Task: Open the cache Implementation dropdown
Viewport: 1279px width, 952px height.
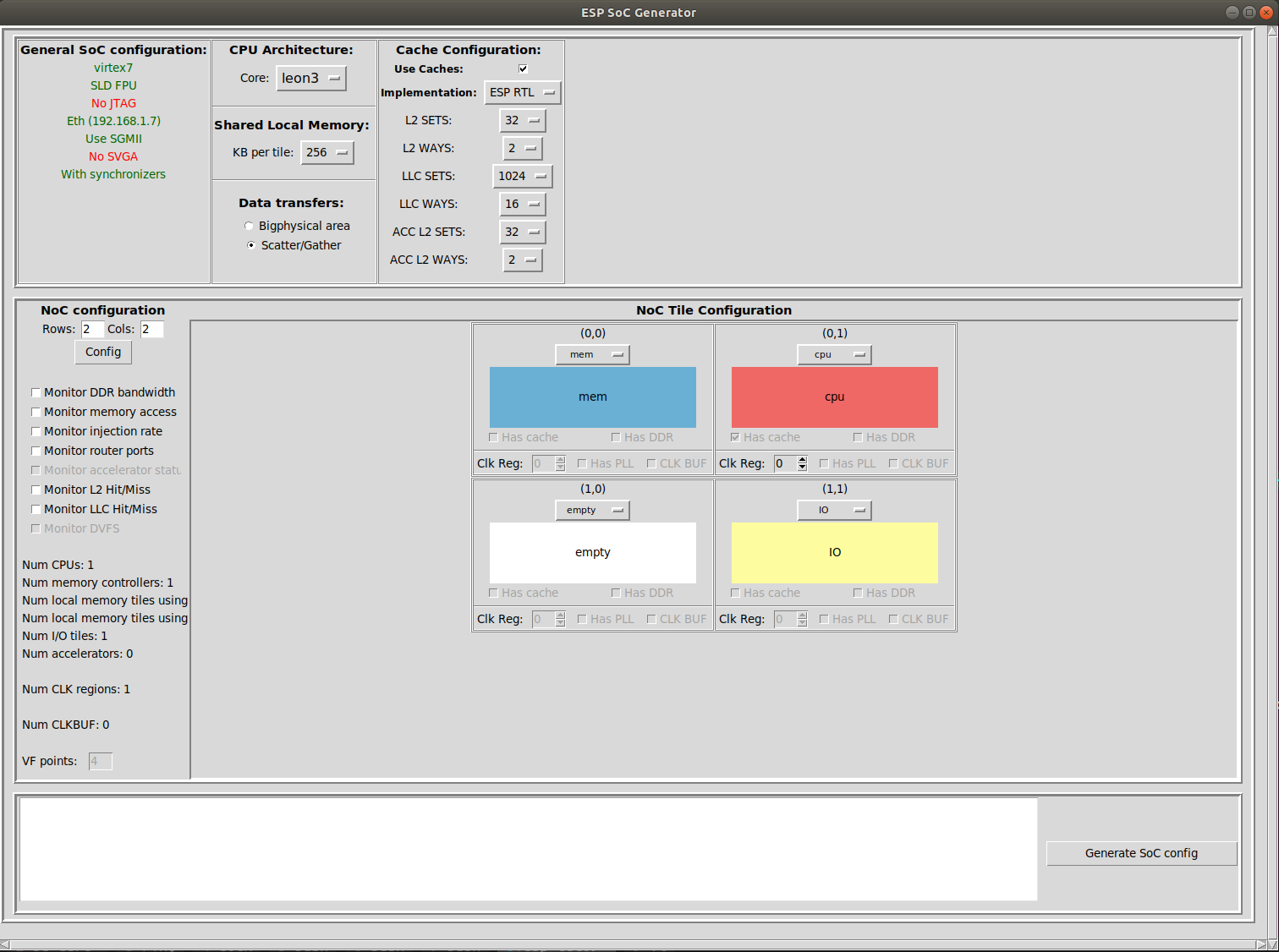Action: [x=522, y=92]
